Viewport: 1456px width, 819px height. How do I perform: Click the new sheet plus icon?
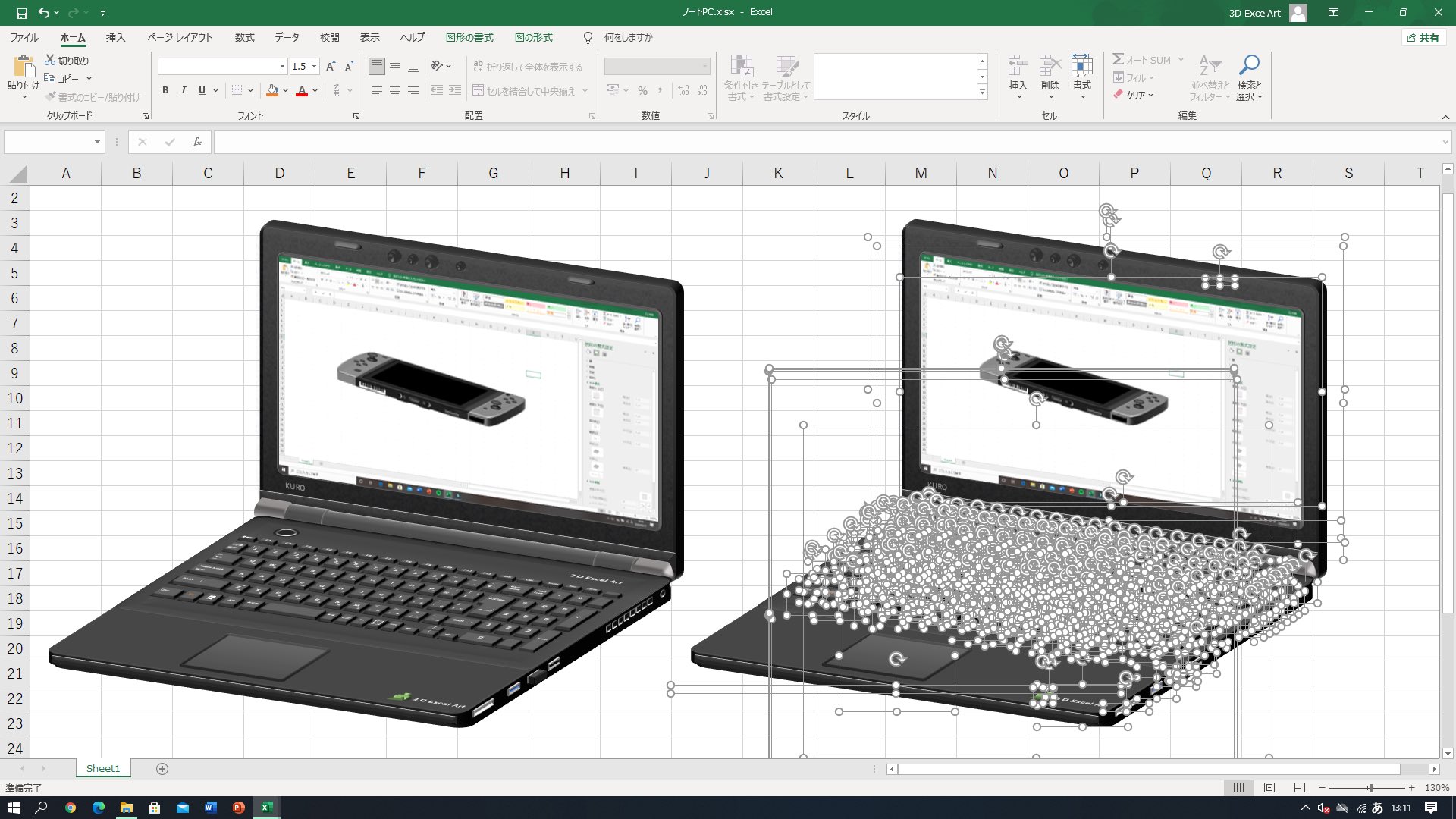click(x=162, y=769)
